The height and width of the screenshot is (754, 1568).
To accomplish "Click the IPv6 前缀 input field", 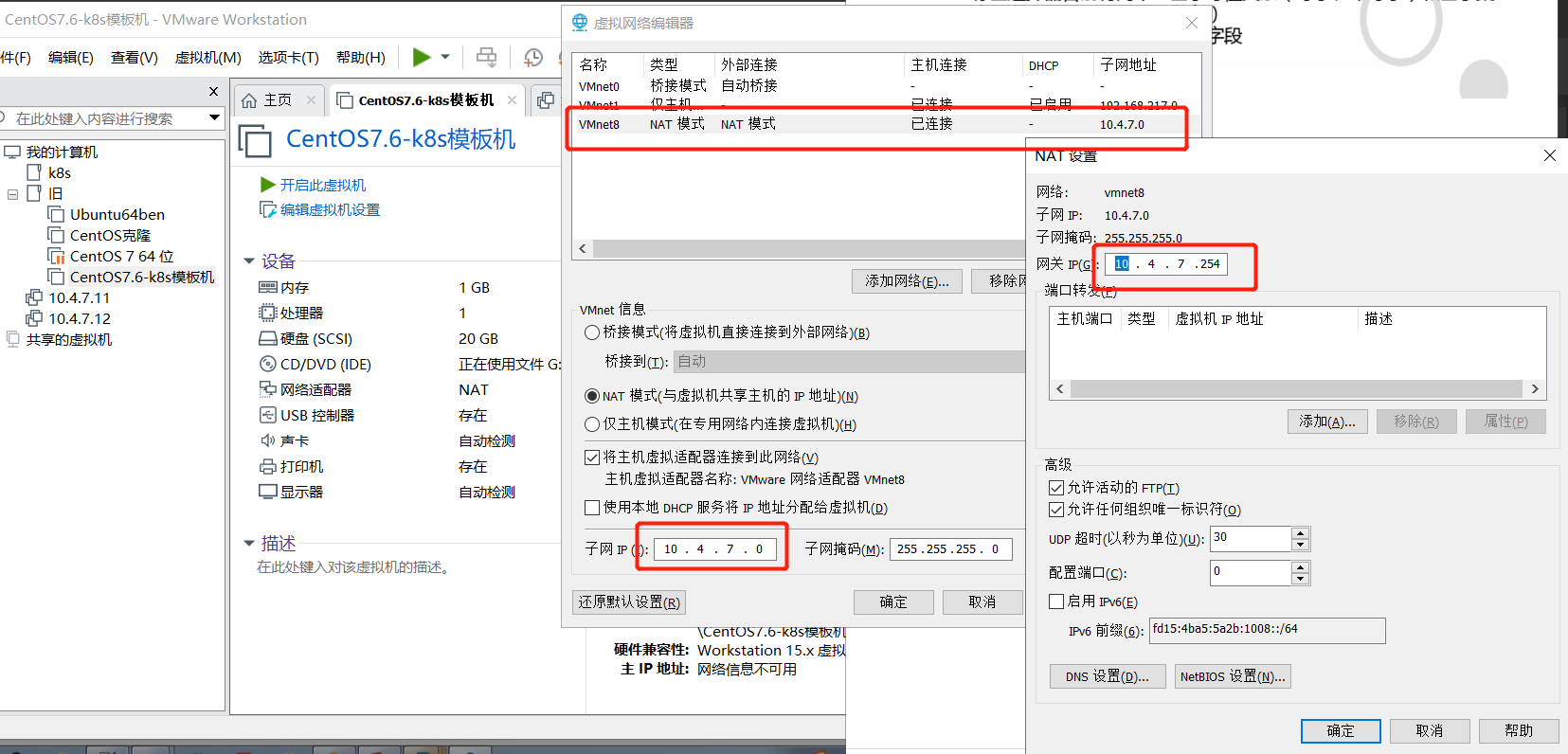I will [1266, 630].
